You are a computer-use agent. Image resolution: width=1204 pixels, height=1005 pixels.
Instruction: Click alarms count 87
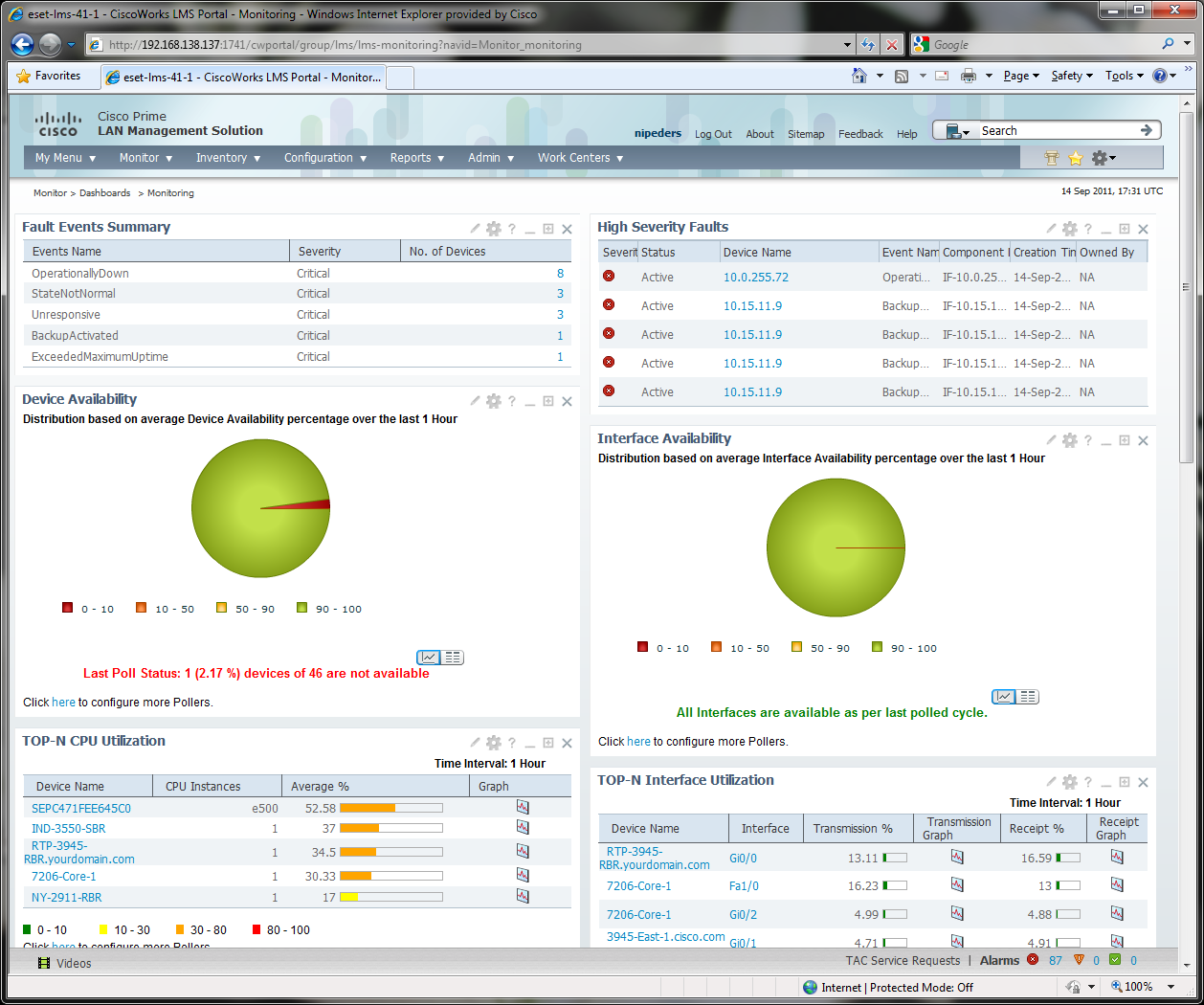pyautogui.click(x=1056, y=960)
